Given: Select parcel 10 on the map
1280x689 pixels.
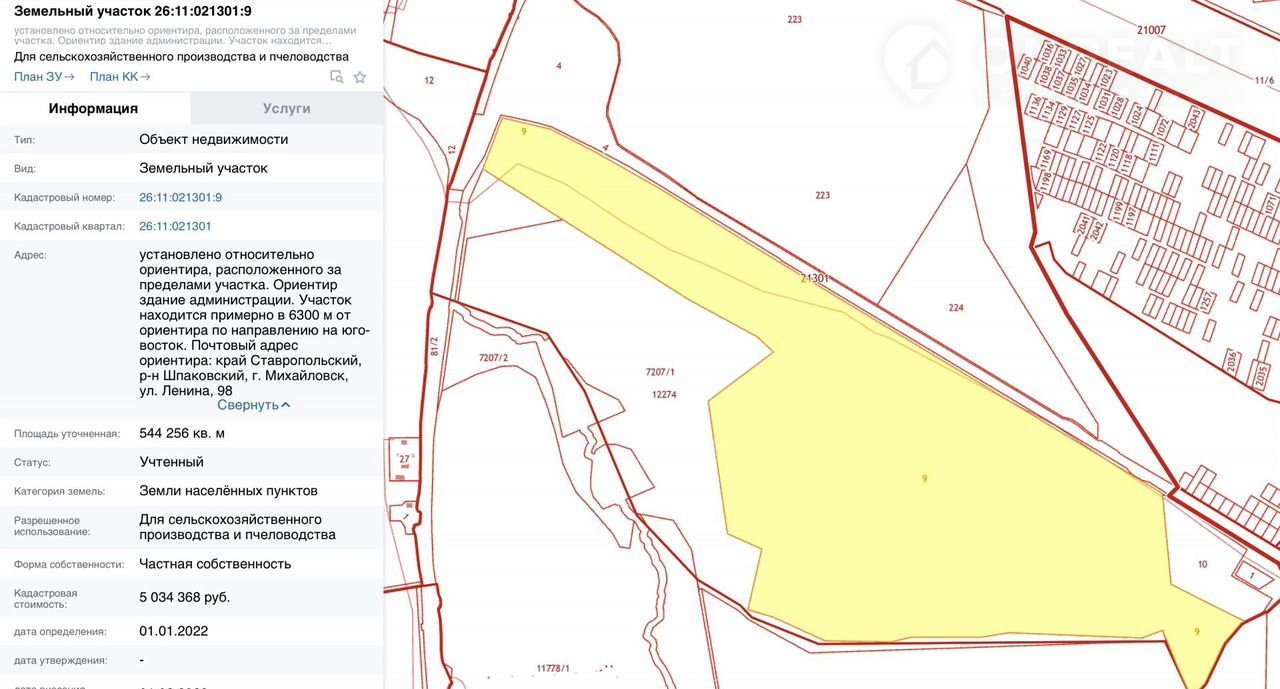Looking at the screenshot, I should pos(1202,564).
